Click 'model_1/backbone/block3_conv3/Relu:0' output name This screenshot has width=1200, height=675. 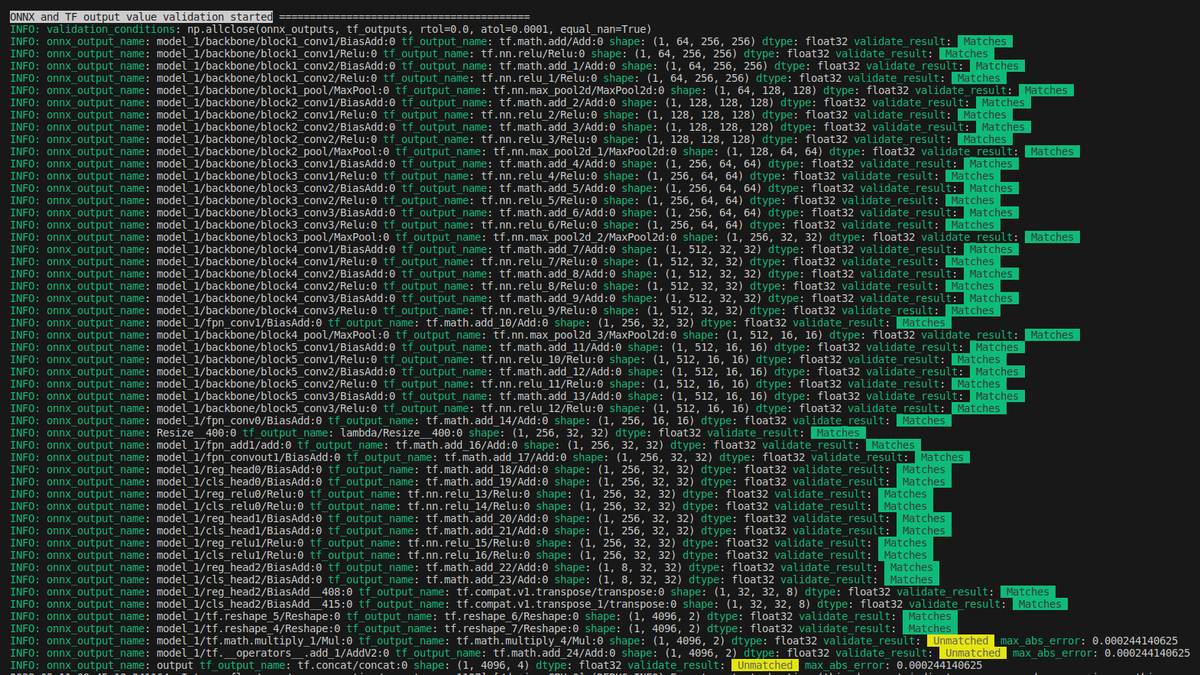click(x=264, y=225)
